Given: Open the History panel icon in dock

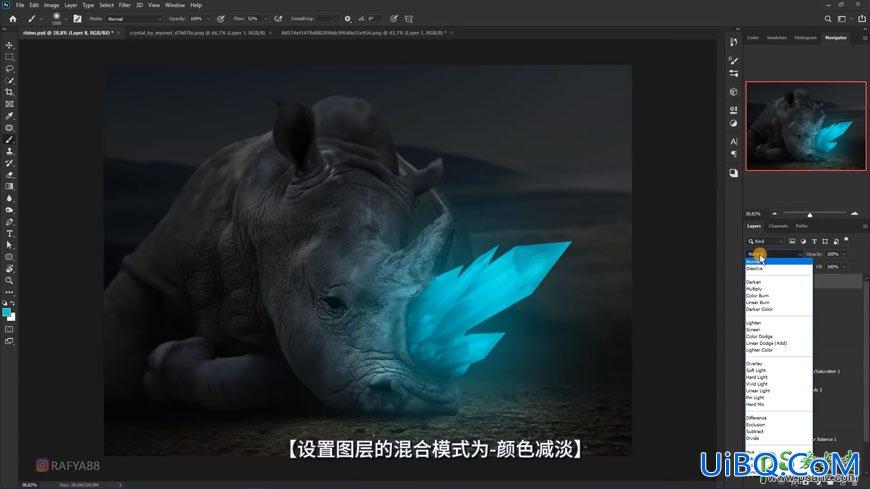Looking at the screenshot, I should click(x=734, y=42).
